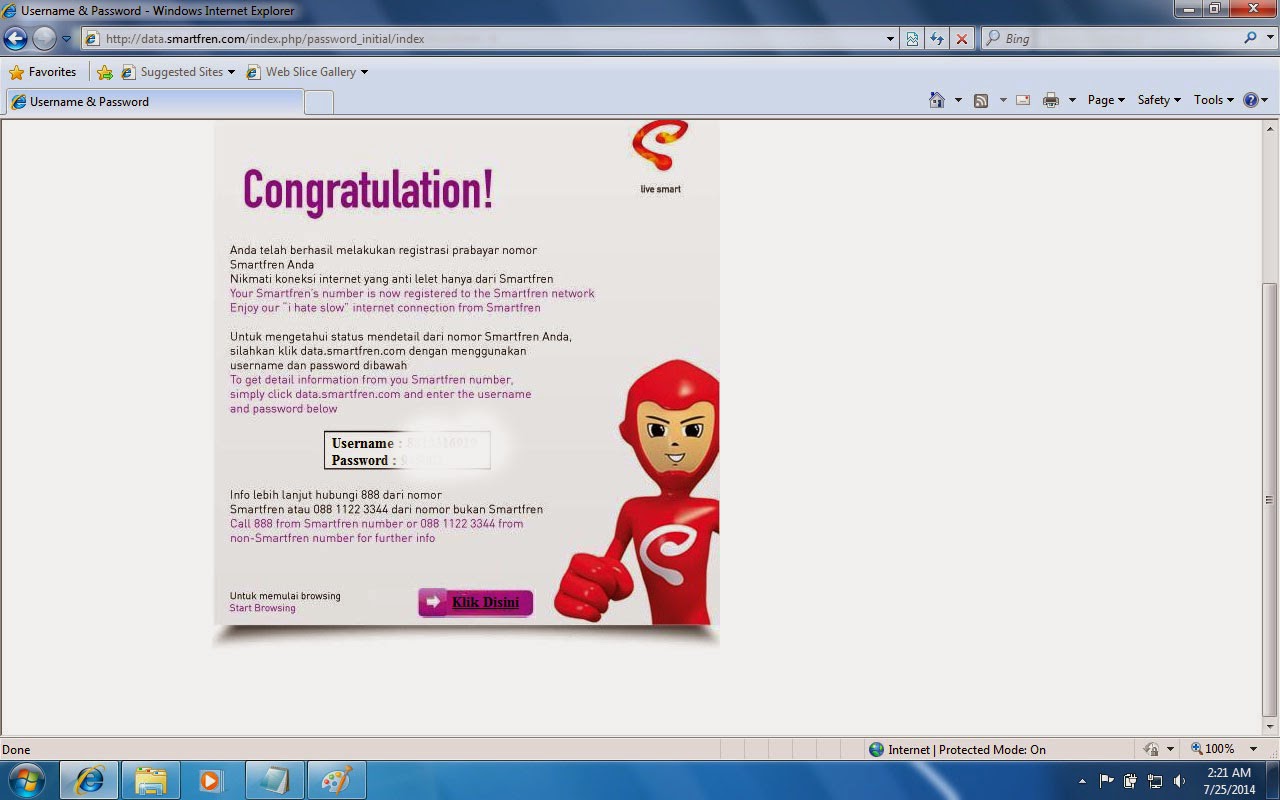This screenshot has width=1280, height=800.
Task: Toggle the Compatibility View icon
Action: (912, 39)
